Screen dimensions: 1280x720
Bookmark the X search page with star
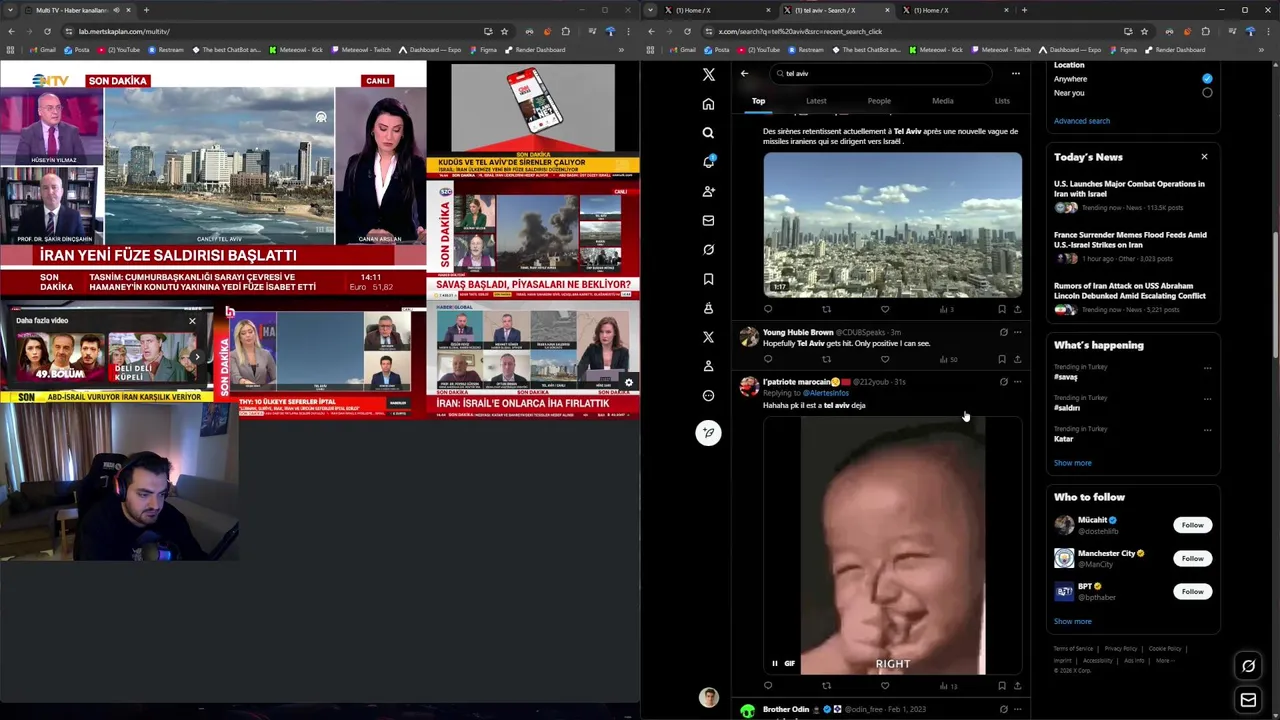1144,31
